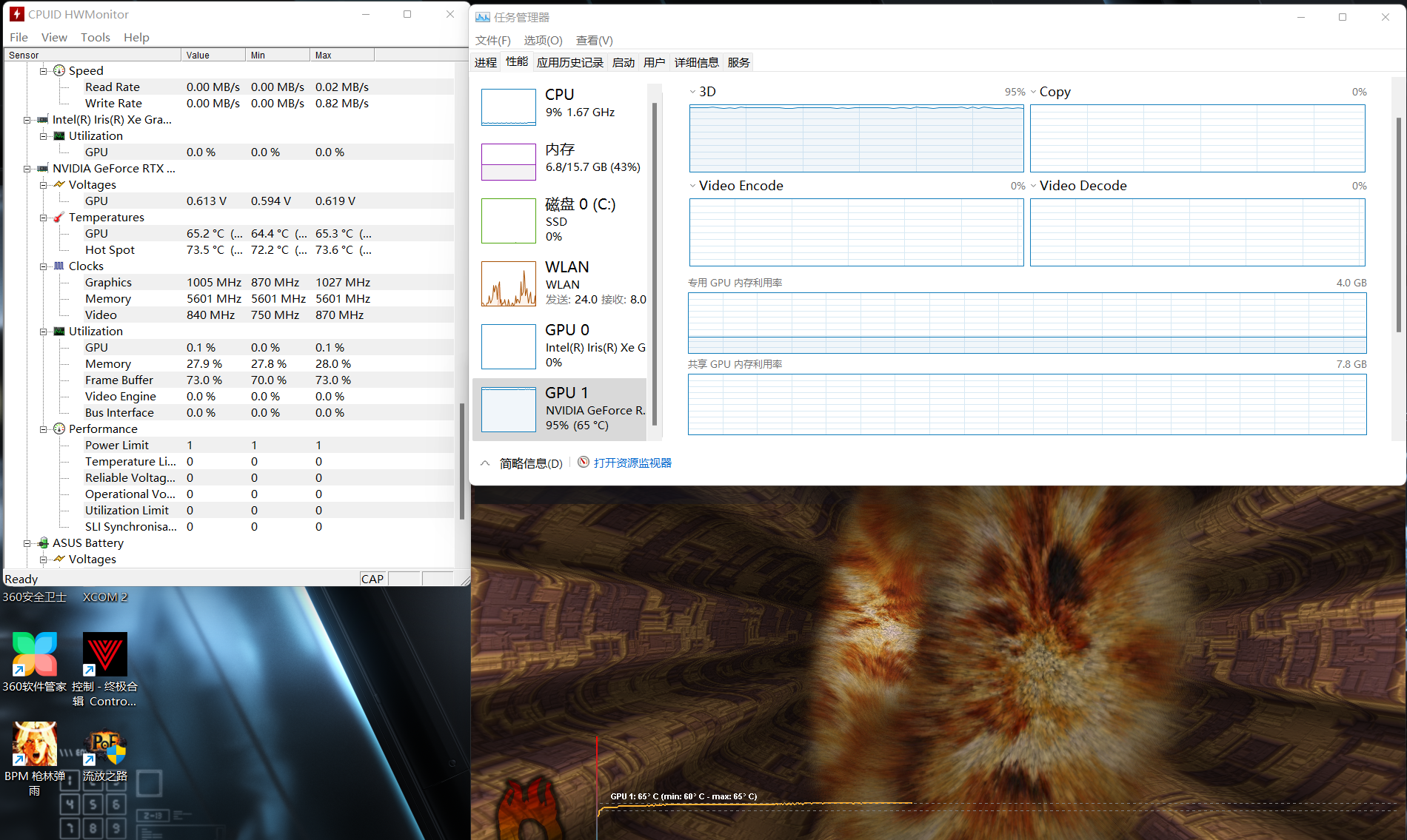Image resolution: width=1407 pixels, height=840 pixels.
Task: Click the Min column header
Action: click(278, 55)
